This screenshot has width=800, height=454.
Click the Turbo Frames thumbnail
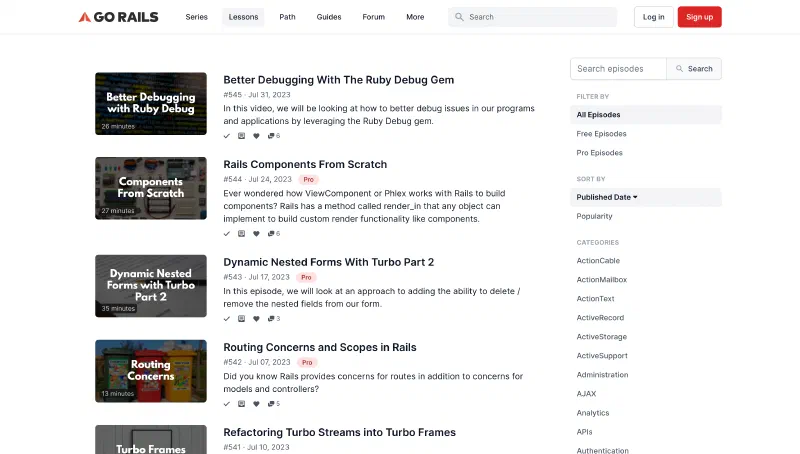pos(151,440)
